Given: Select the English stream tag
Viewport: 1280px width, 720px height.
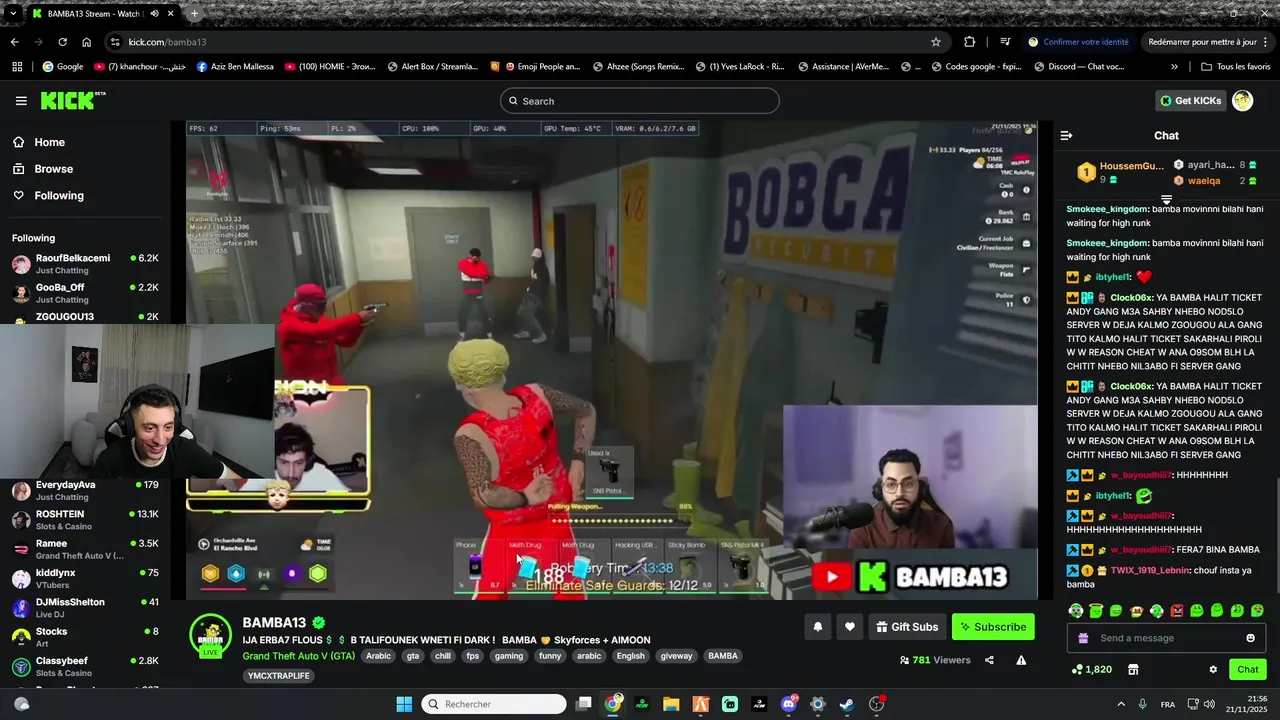Looking at the screenshot, I should [x=630, y=656].
